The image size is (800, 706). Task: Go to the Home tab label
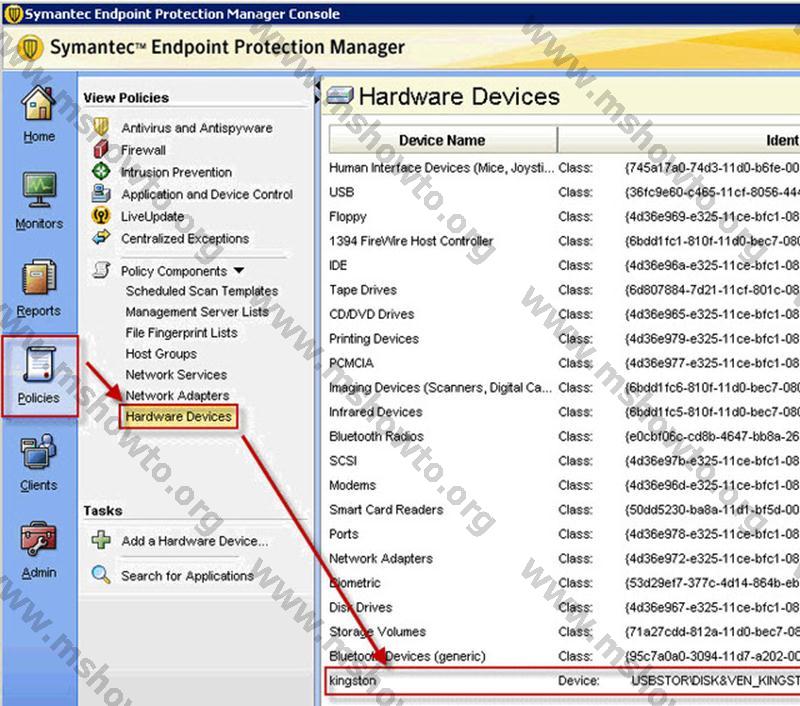point(39,137)
